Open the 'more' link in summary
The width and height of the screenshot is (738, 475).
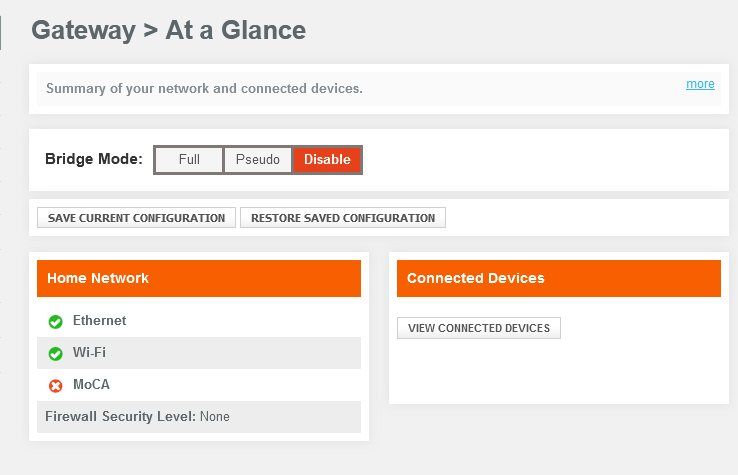point(700,84)
